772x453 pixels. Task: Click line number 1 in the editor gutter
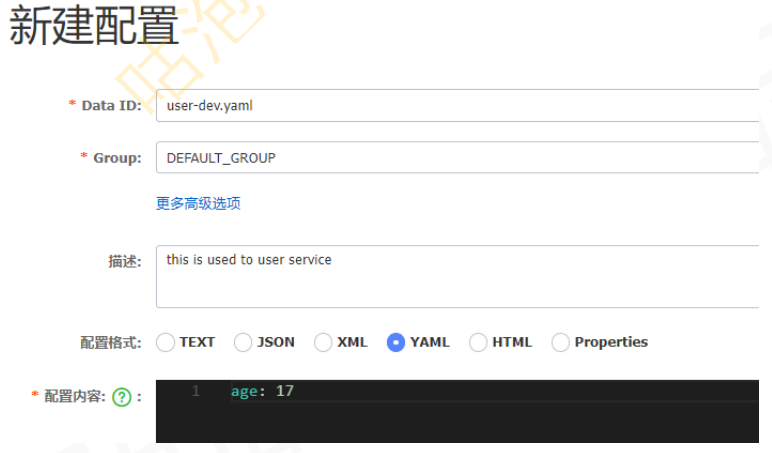[196, 391]
